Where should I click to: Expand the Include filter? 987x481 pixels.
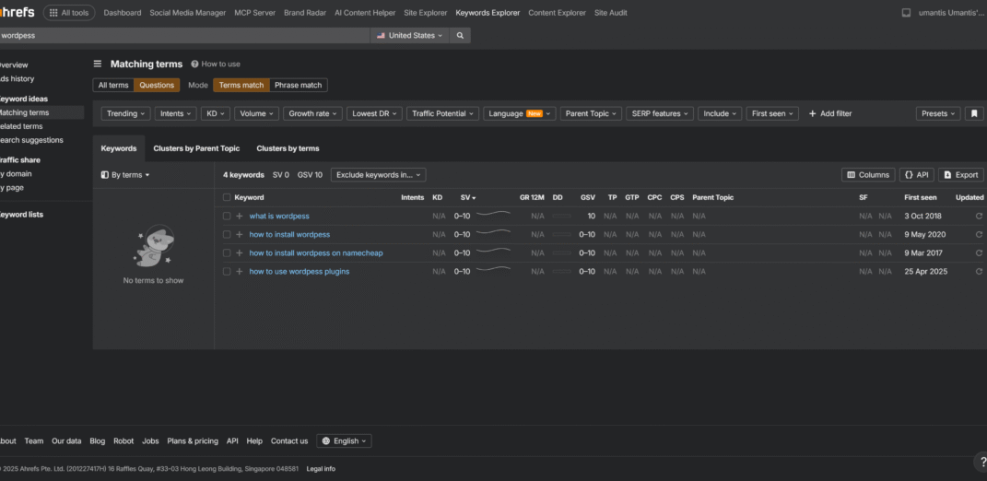coord(720,114)
